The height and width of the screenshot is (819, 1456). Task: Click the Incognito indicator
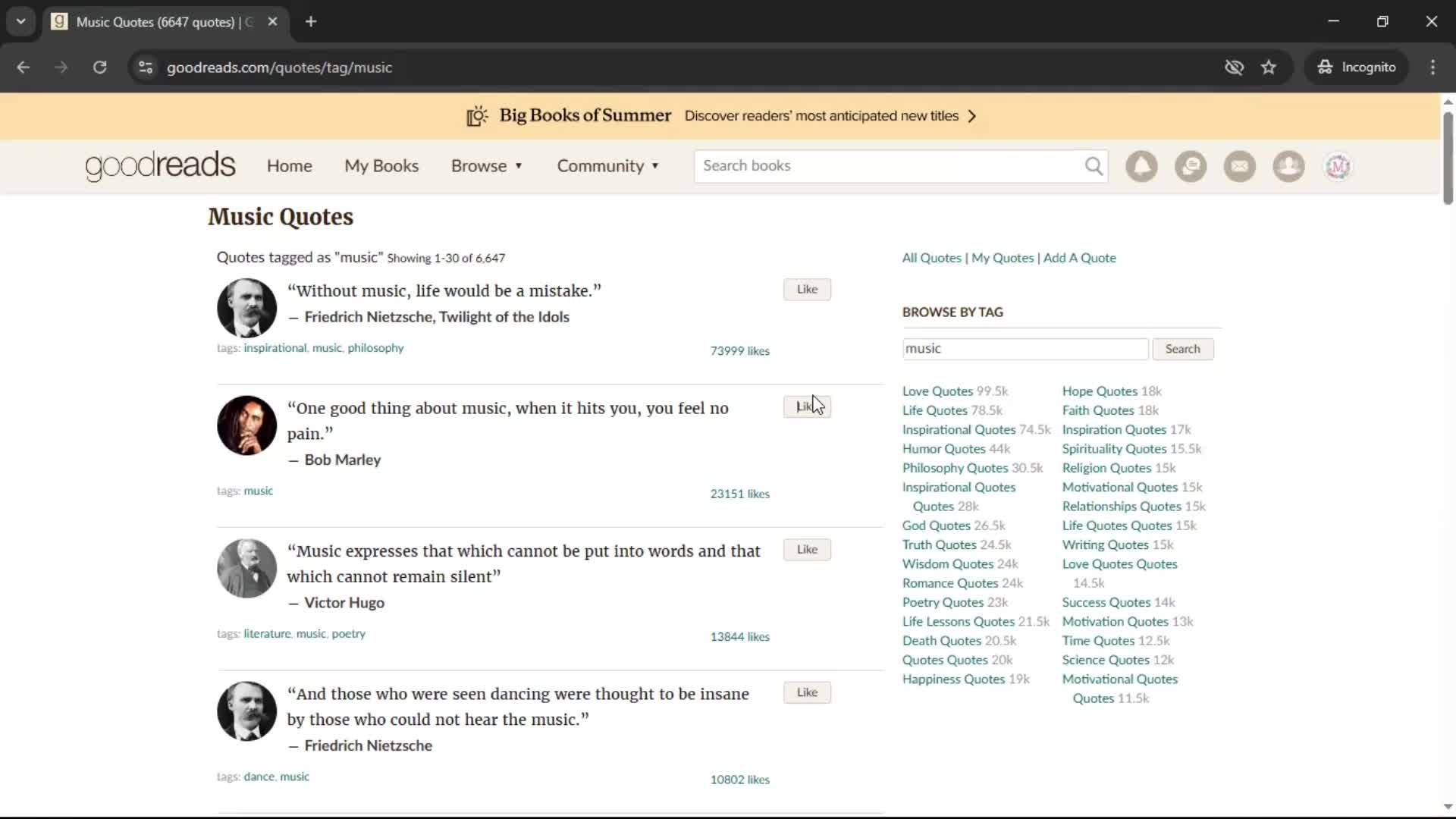(x=1357, y=67)
